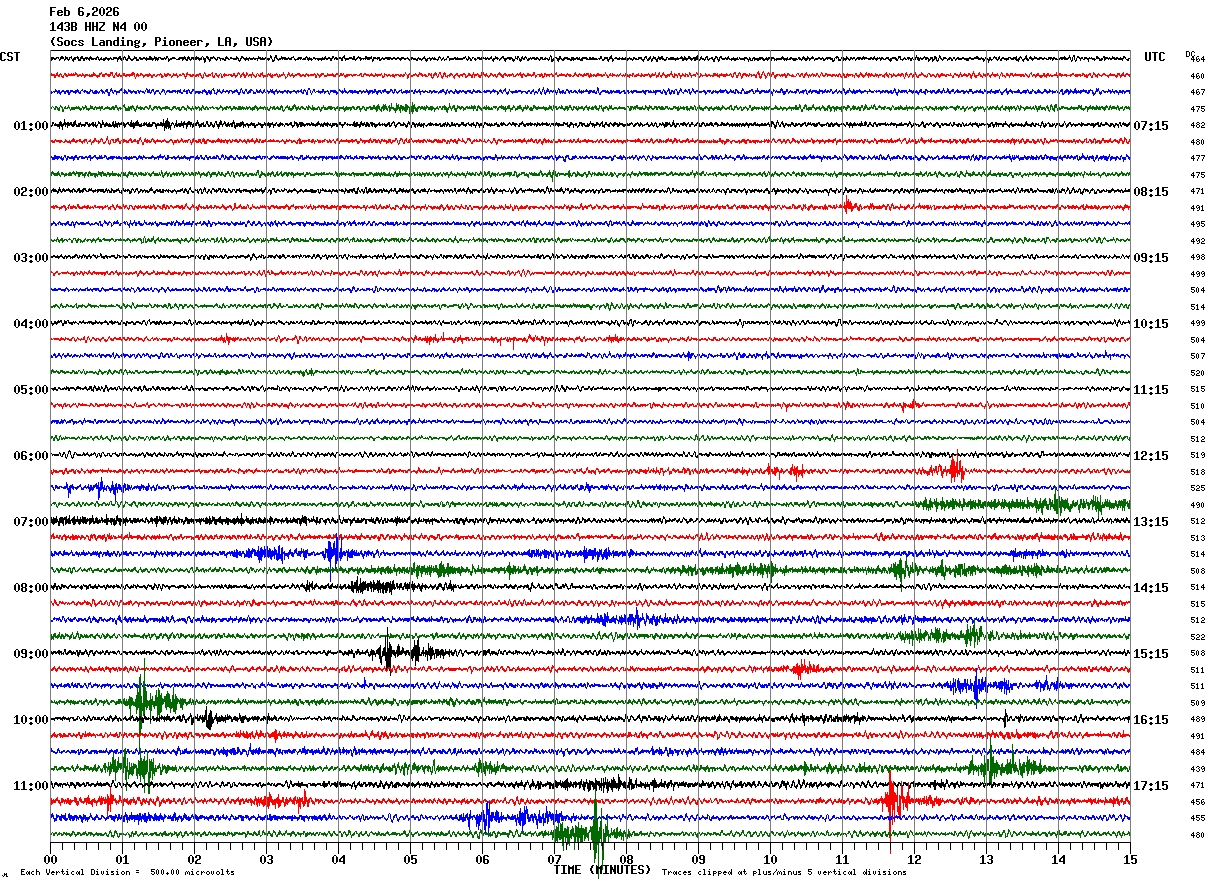Click the '10:00' CST time label
Viewport: 1210px width, 886px height.
click(30, 720)
